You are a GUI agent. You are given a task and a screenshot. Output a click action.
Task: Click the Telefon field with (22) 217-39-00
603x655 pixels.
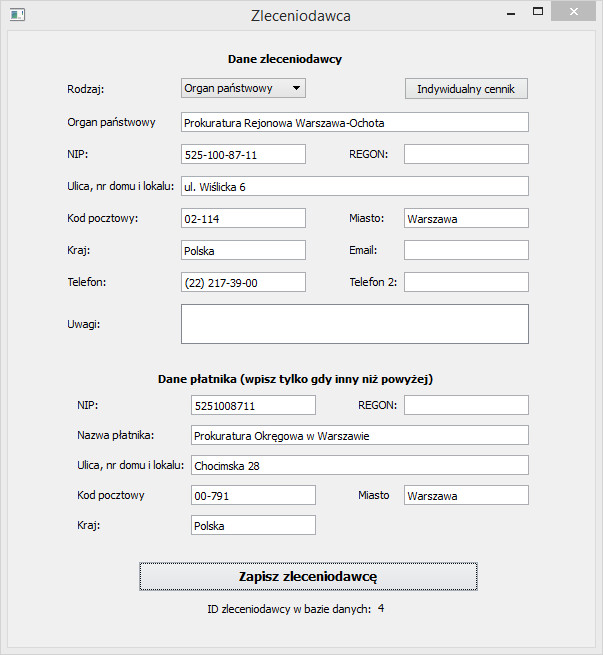[243, 282]
